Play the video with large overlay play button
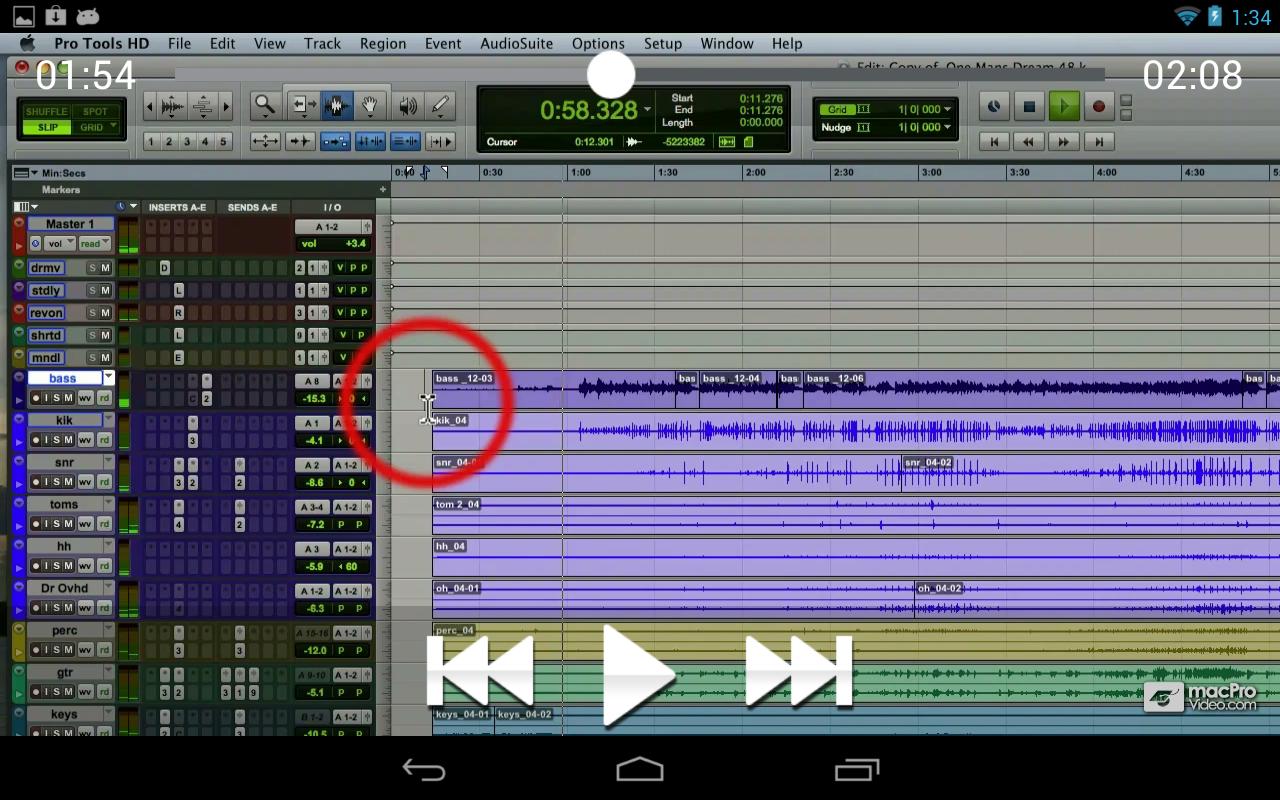 point(638,675)
